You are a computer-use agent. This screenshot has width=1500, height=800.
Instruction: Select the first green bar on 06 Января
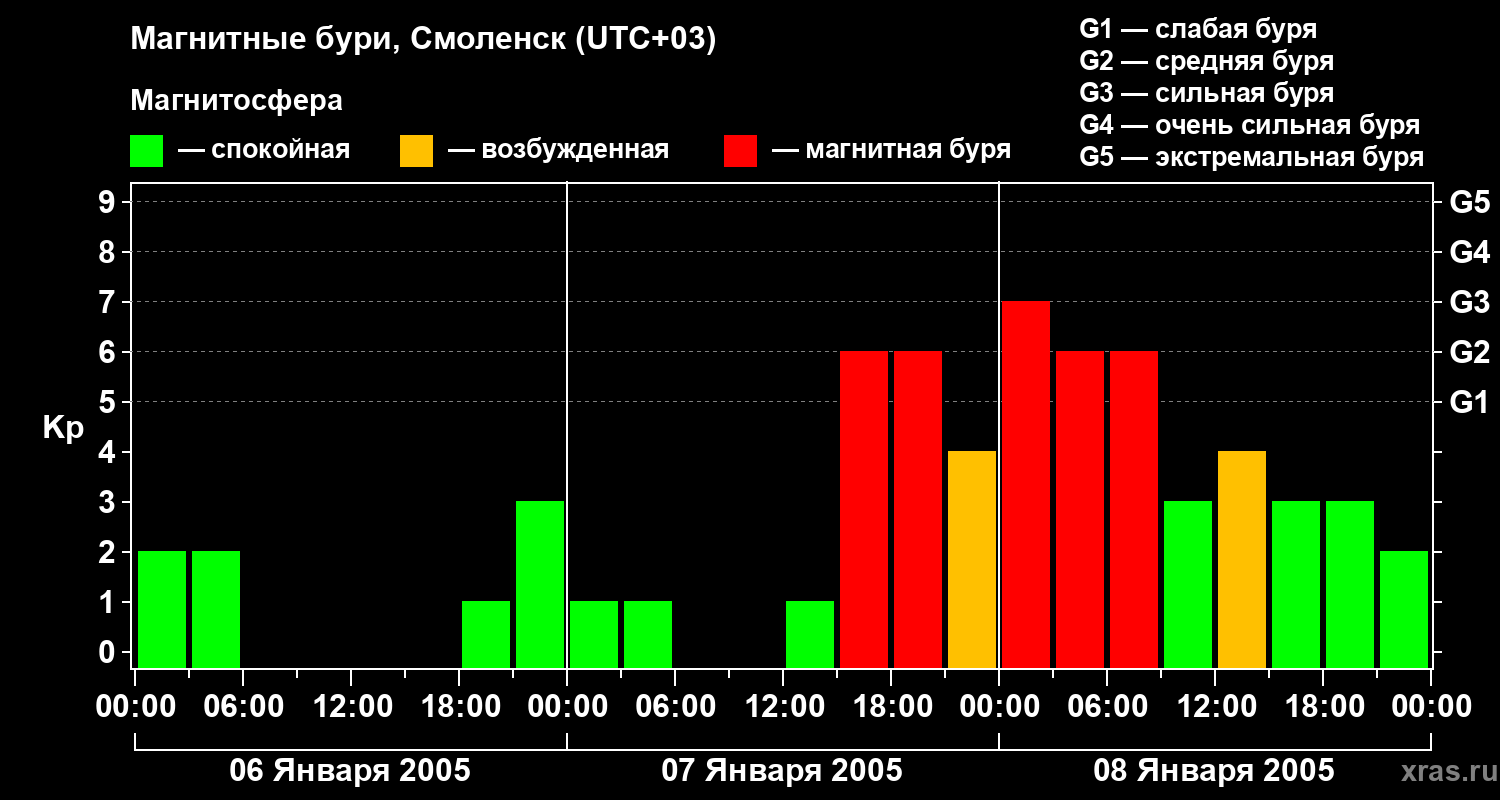point(162,609)
